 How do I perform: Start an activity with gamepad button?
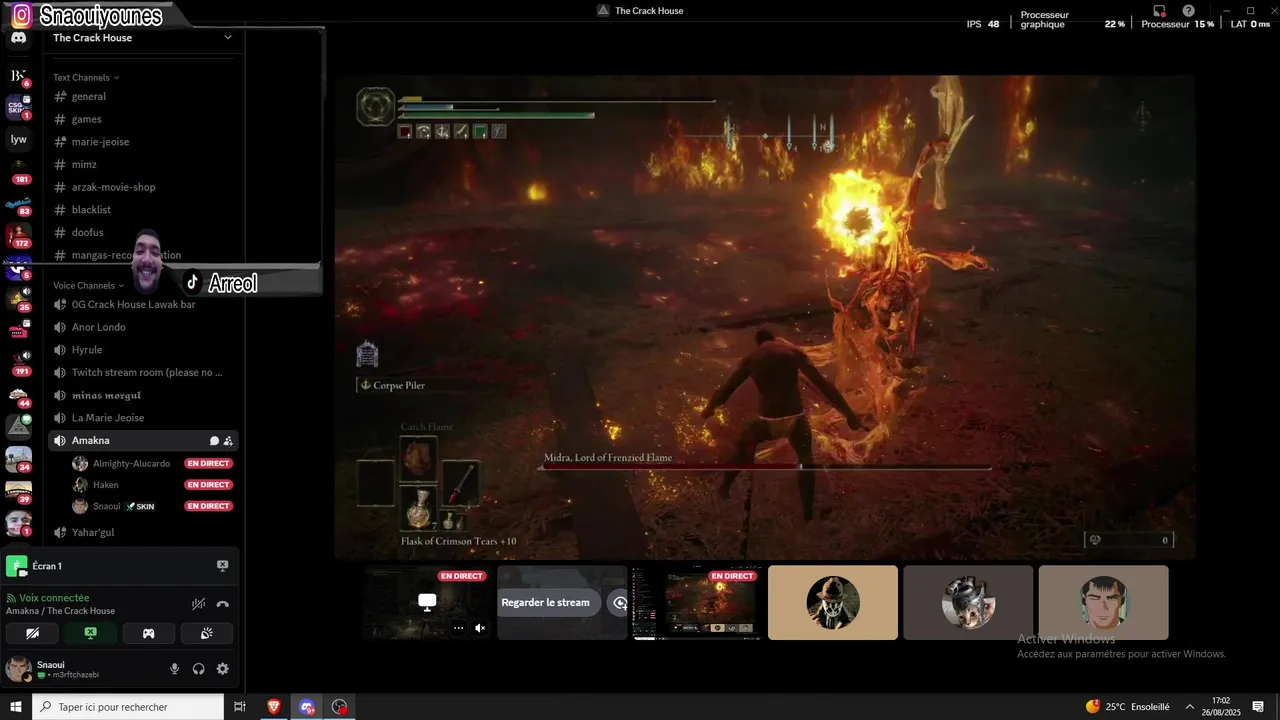tap(148, 633)
